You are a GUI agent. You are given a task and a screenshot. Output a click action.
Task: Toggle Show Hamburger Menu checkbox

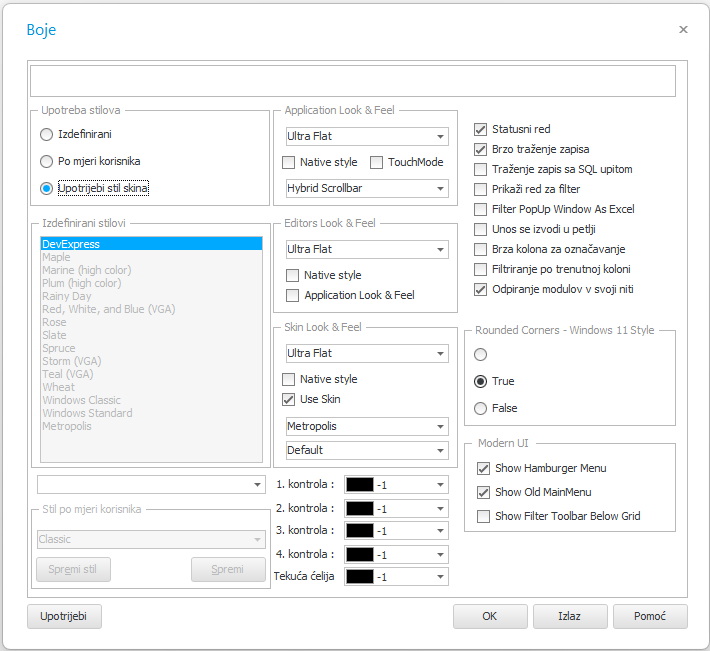coord(484,468)
